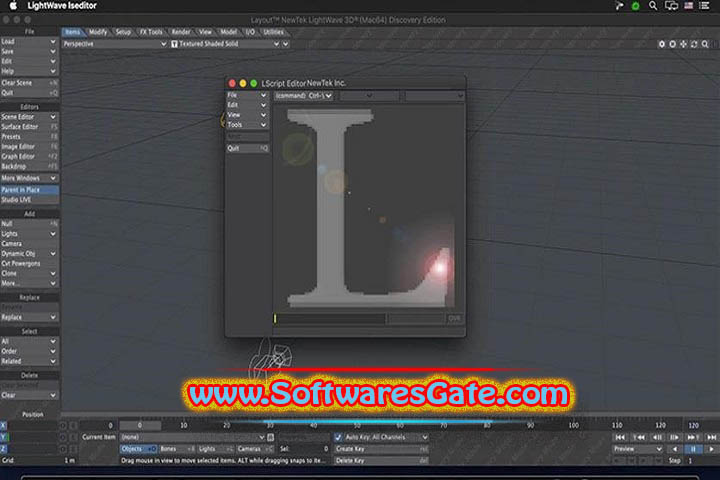Click the US flag input source icon
The height and width of the screenshot is (480, 720).
click(688, 6)
